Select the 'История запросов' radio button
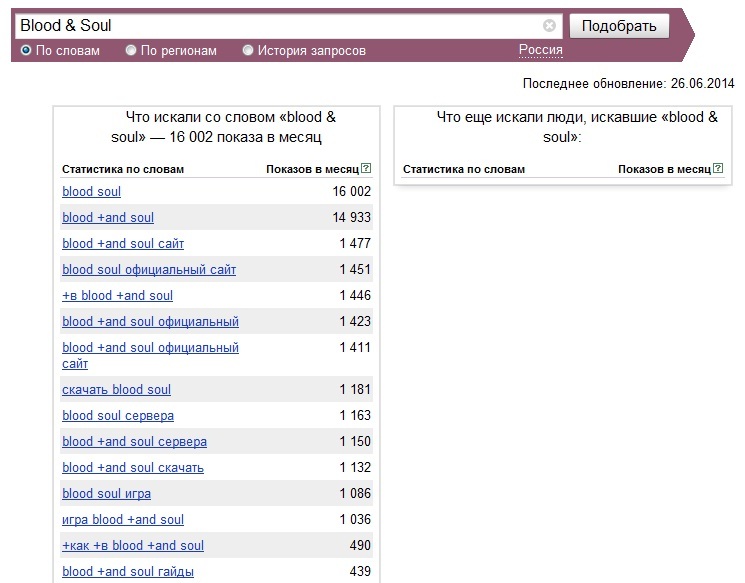Image resolution: width=745 pixels, height=583 pixels. (x=248, y=50)
